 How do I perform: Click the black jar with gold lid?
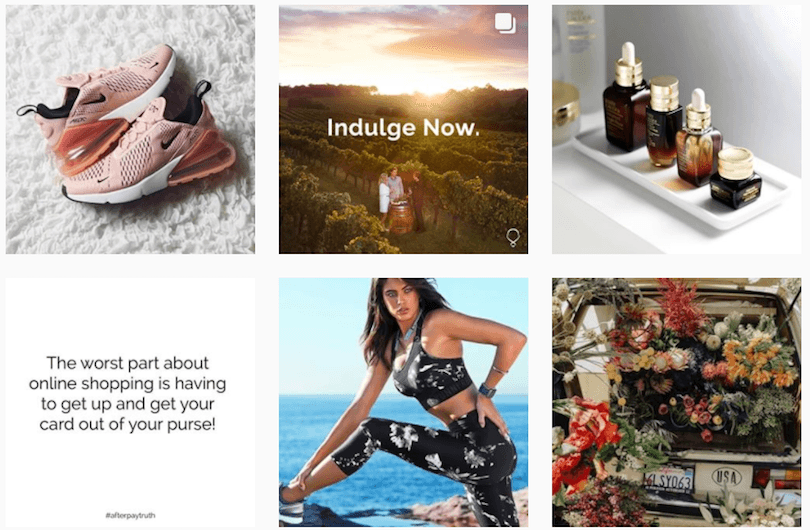click(735, 178)
